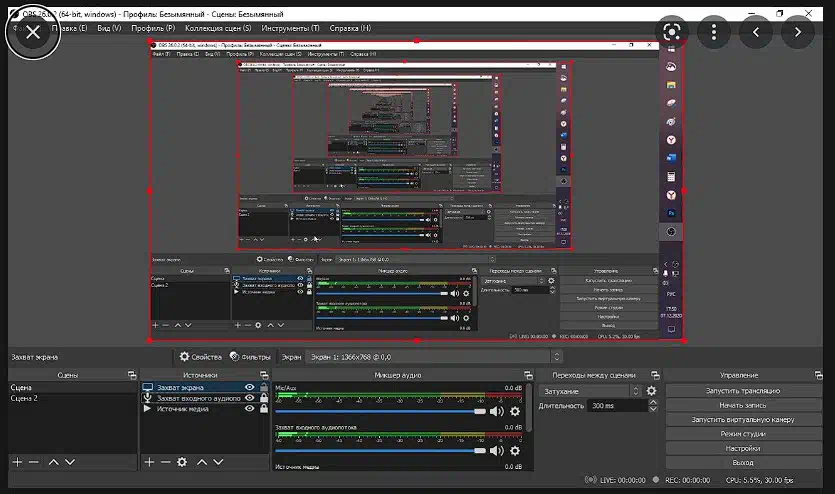Decrease transition duration with down stepper
The width and height of the screenshot is (835, 494).
click(x=653, y=409)
